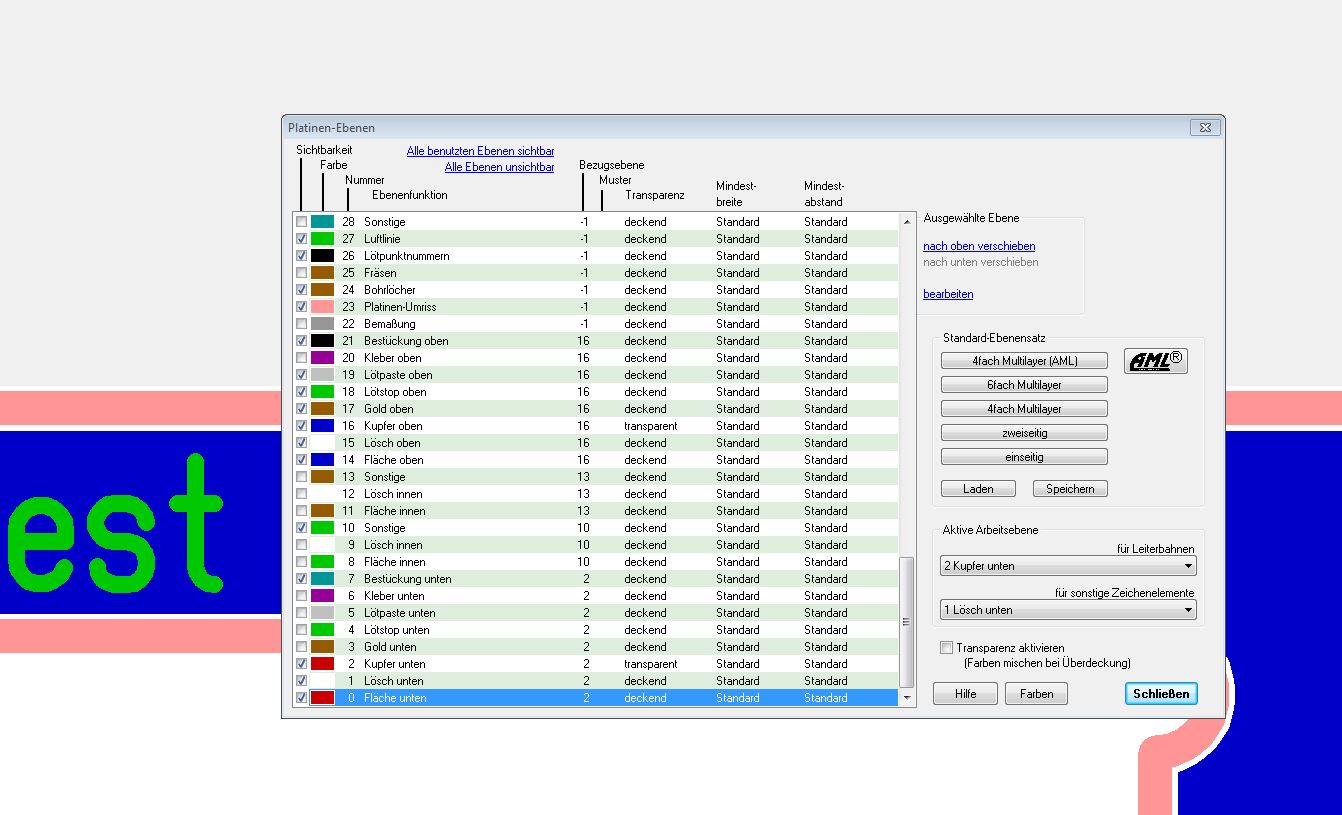
Task: Click nach oben verschieben link
Action: coord(979,246)
